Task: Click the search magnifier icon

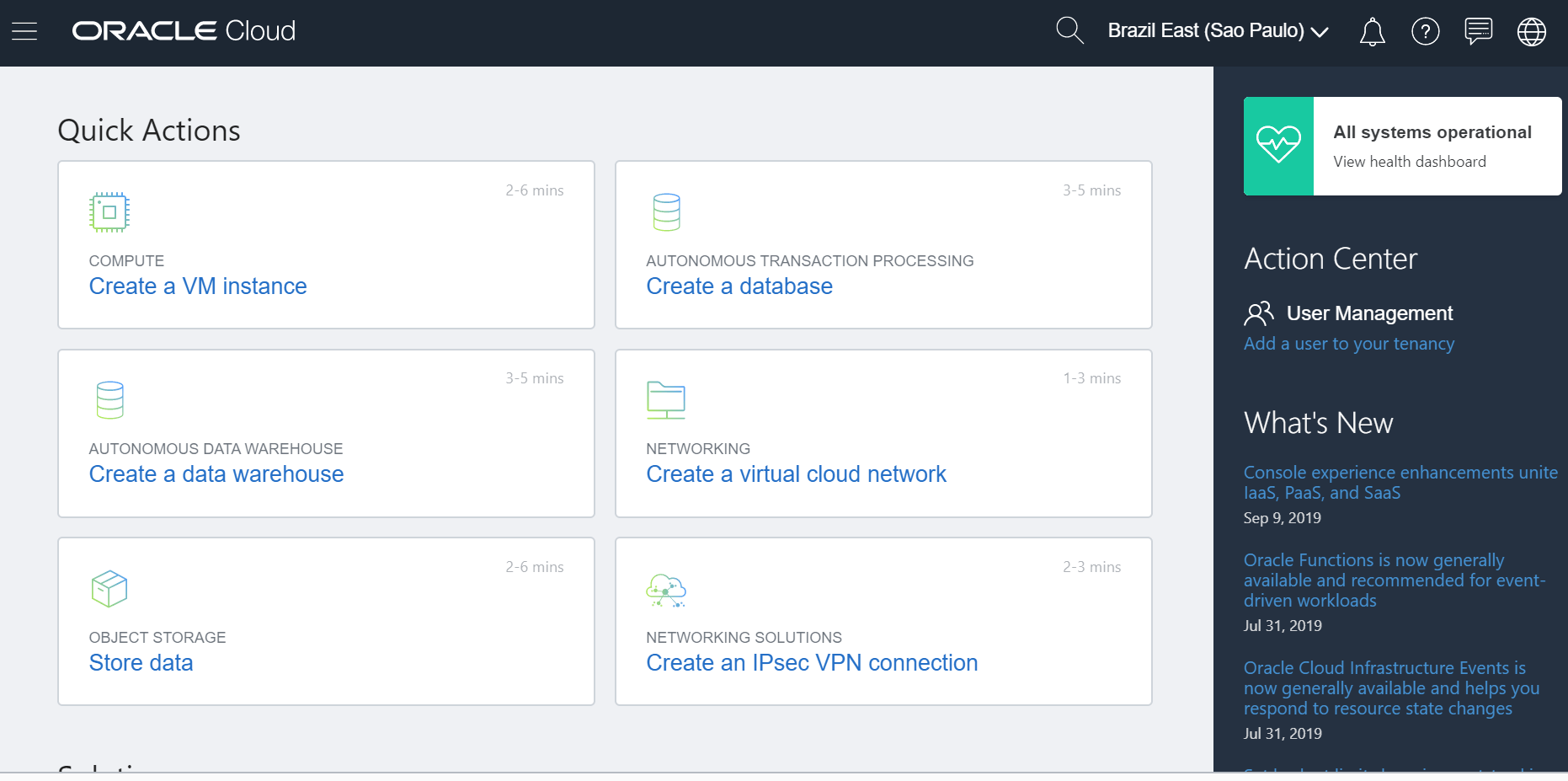Action: [1069, 31]
